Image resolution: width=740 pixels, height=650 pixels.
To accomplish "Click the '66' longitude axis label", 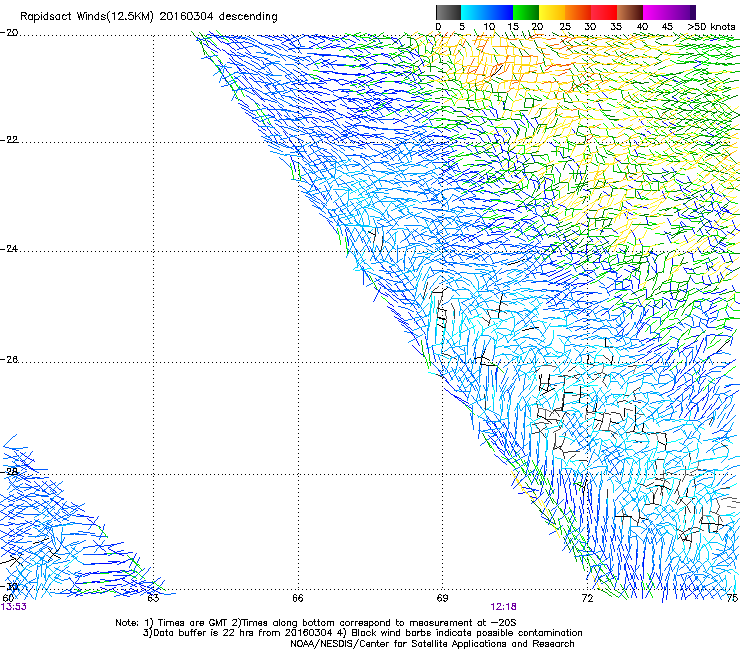I will pos(297,598).
